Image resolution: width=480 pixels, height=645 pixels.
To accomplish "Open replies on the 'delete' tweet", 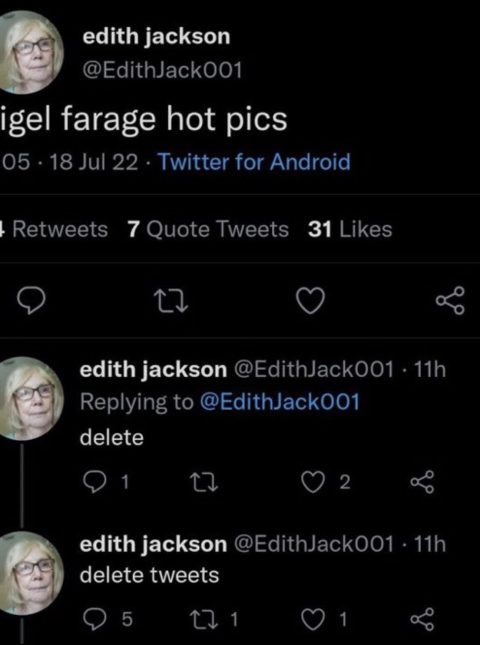I will [106, 482].
